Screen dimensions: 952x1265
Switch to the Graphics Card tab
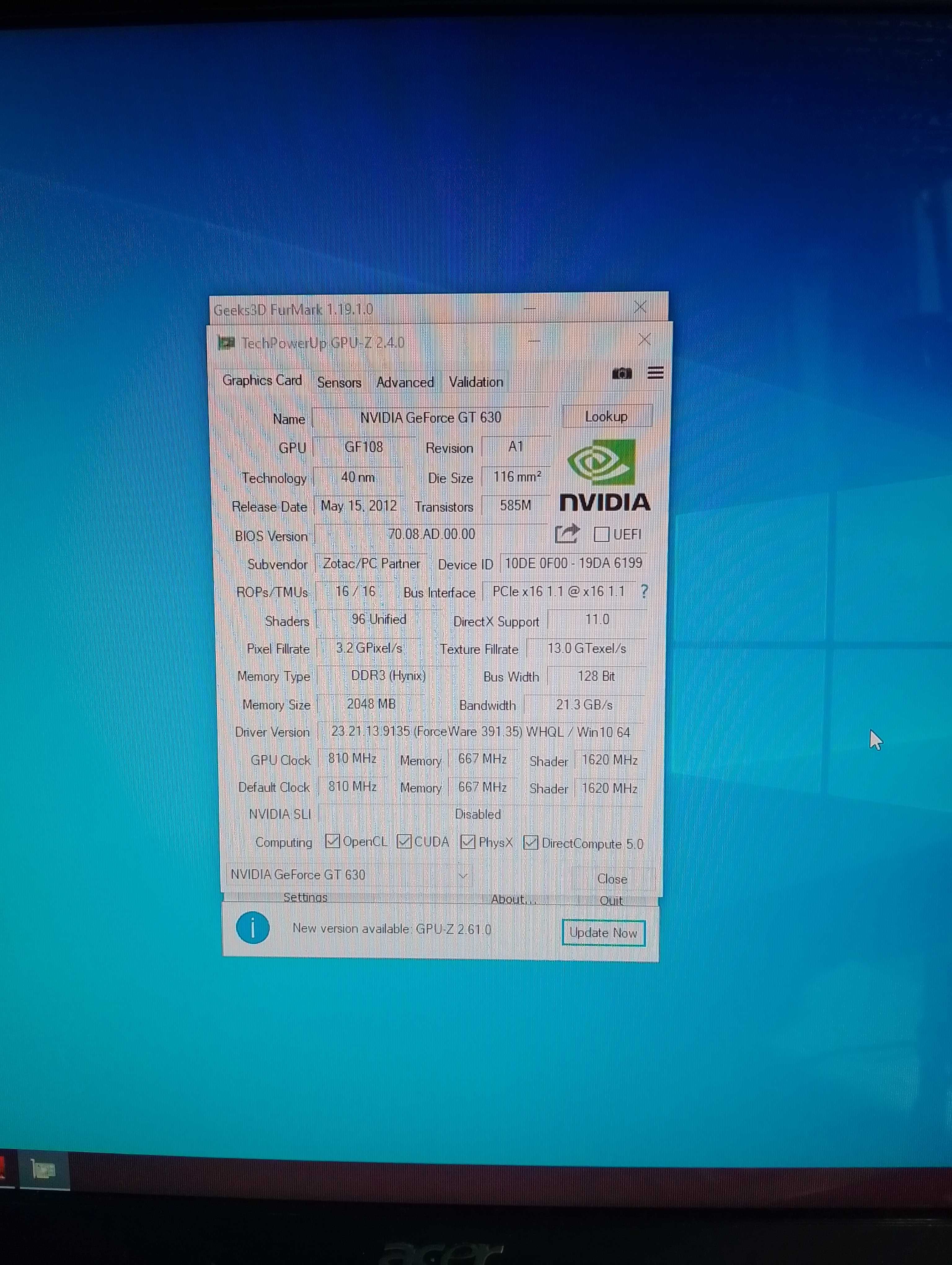(262, 380)
